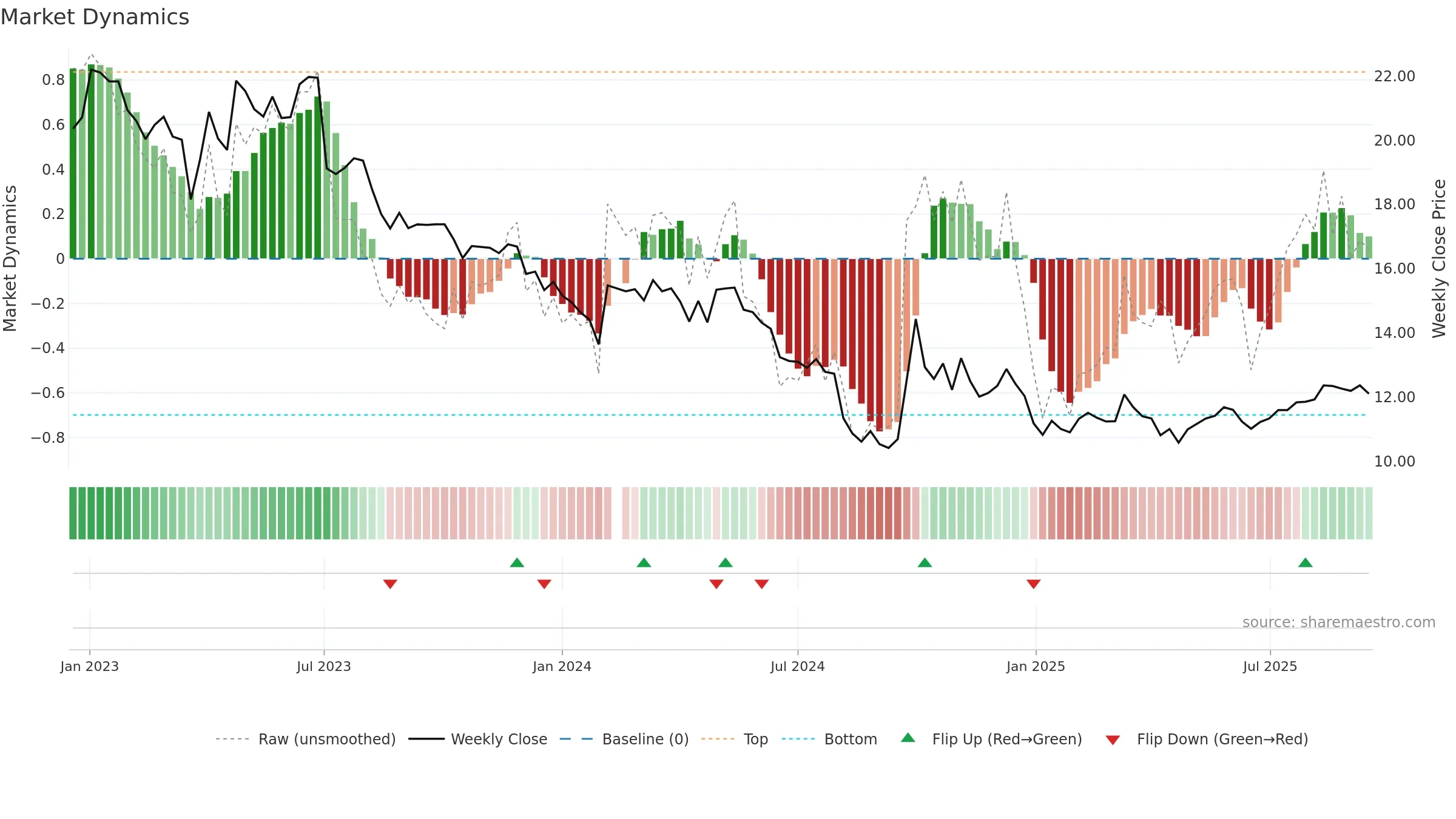Click the Jan 2023 axis label
This screenshot has width=1456, height=819.
(x=90, y=666)
